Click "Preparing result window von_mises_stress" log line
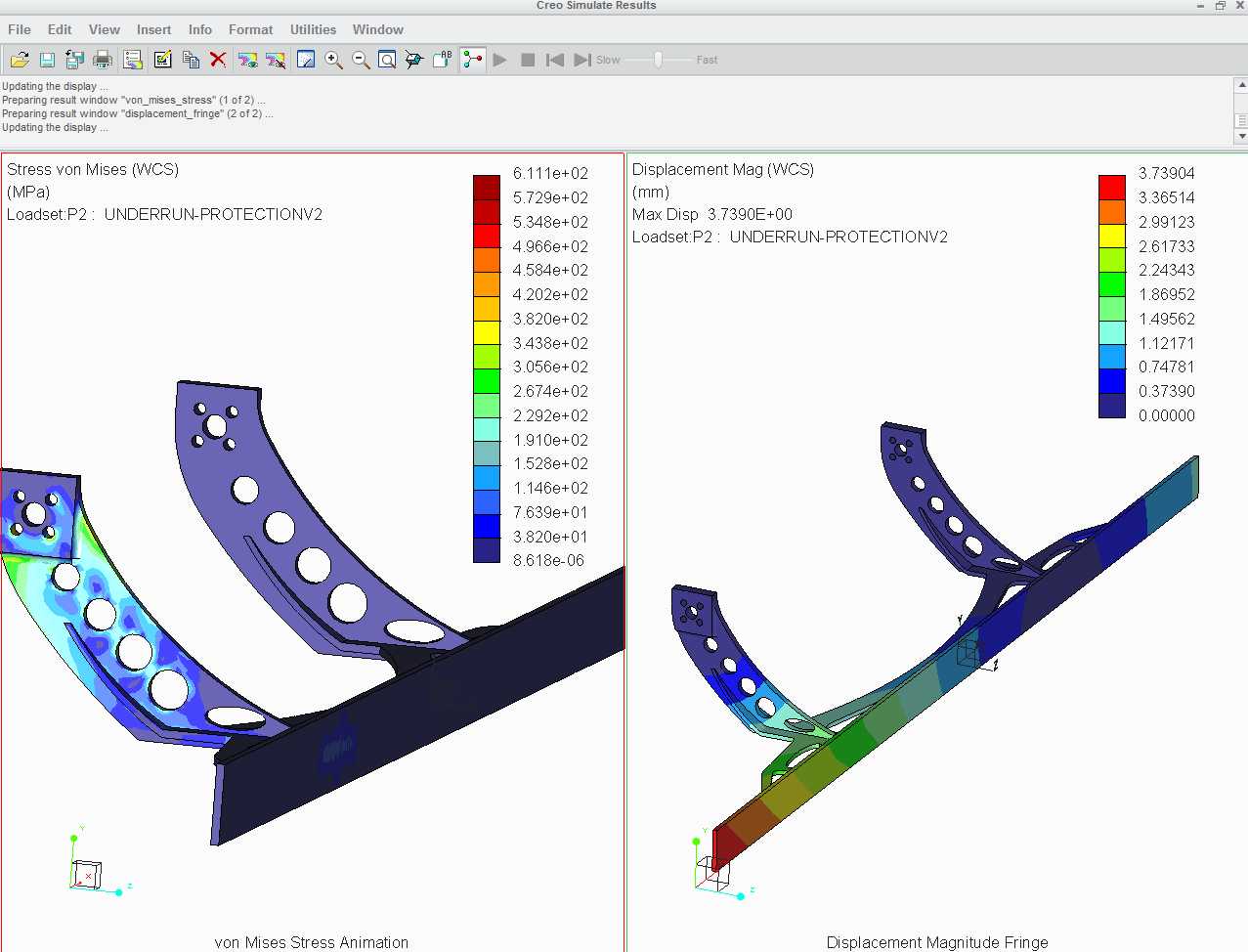 coord(133,100)
